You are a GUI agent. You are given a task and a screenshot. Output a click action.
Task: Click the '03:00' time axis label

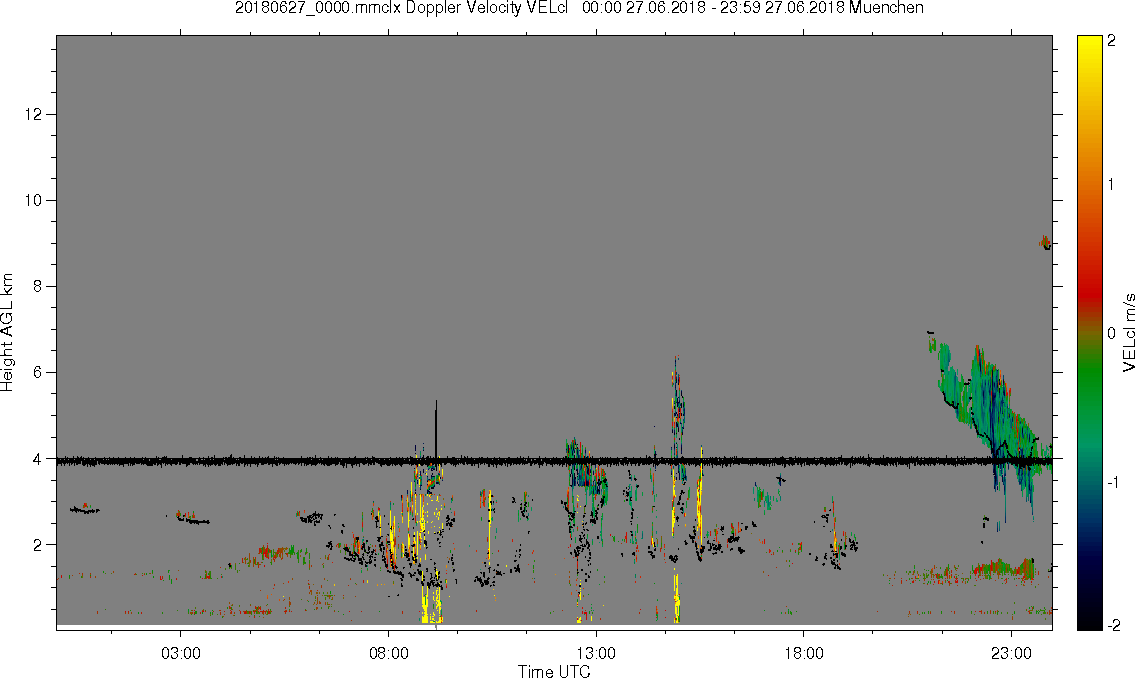(180, 653)
